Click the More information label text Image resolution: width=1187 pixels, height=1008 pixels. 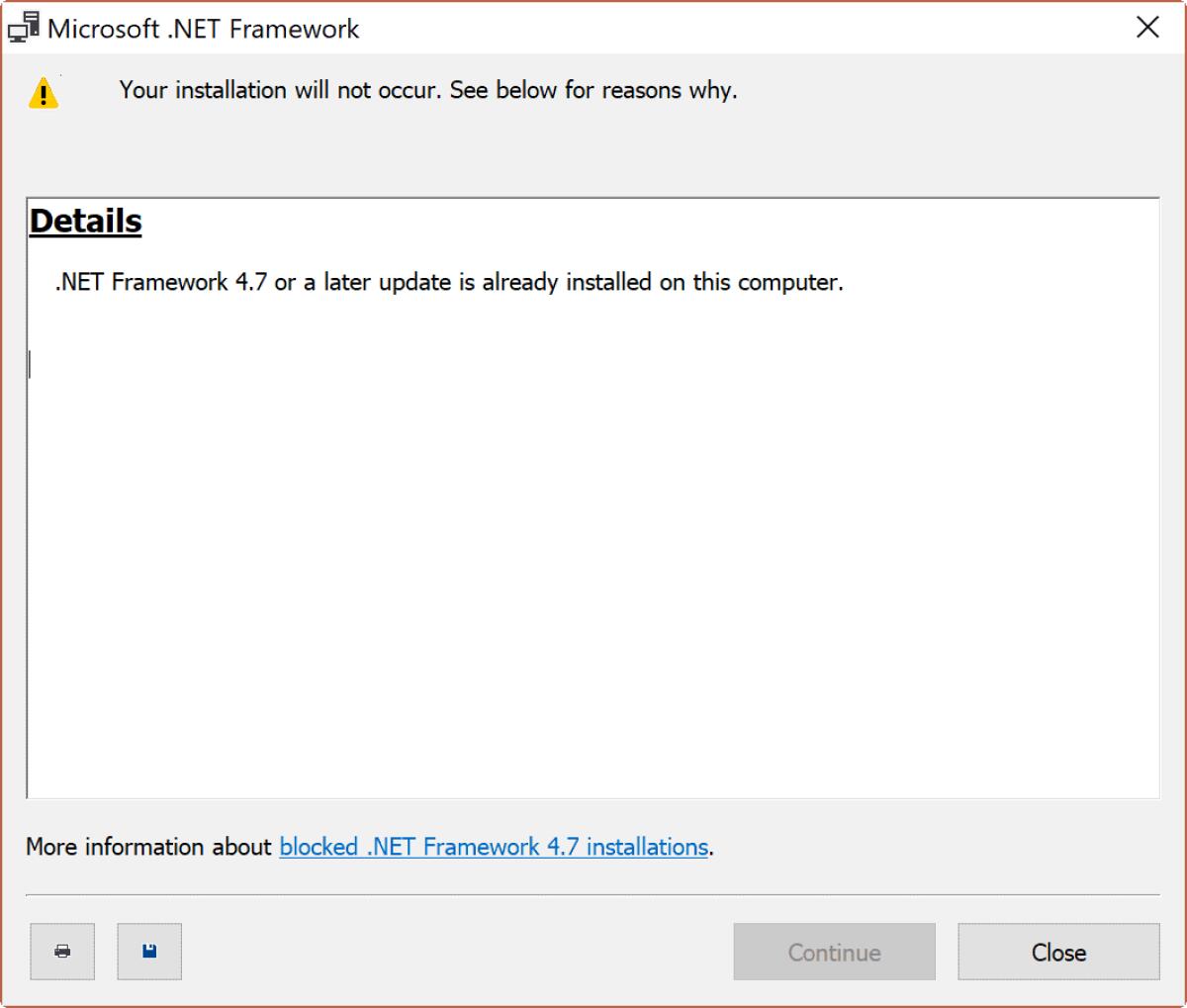click(x=148, y=847)
